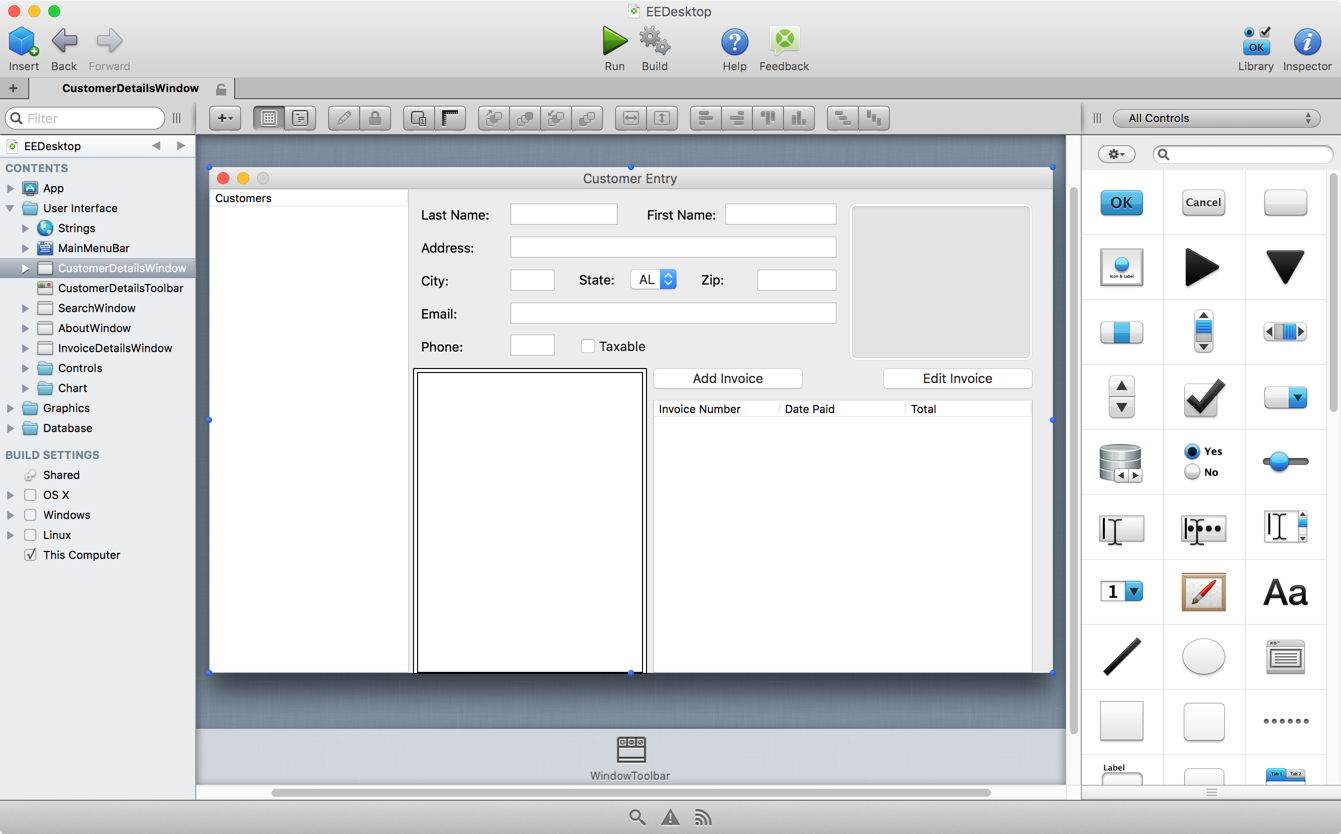Open the All Controls dropdown
This screenshot has height=834, width=1341.
tap(1216, 118)
